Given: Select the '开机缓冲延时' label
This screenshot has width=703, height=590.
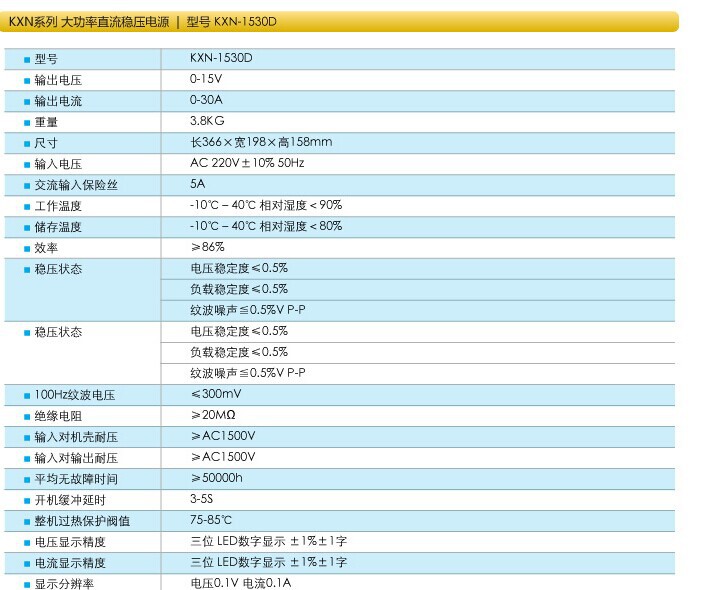Looking at the screenshot, I should pos(70,500).
